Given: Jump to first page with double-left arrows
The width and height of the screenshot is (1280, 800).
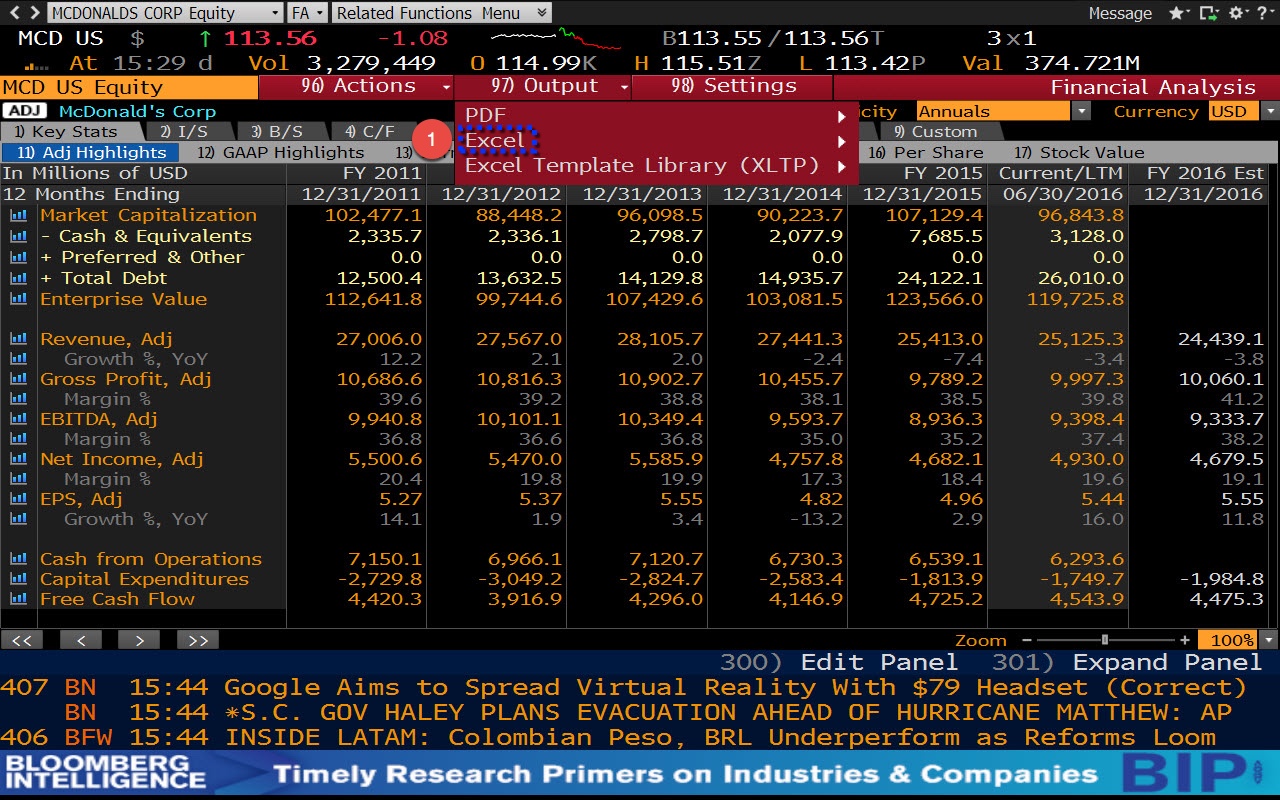Looking at the screenshot, I should [22, 639].
